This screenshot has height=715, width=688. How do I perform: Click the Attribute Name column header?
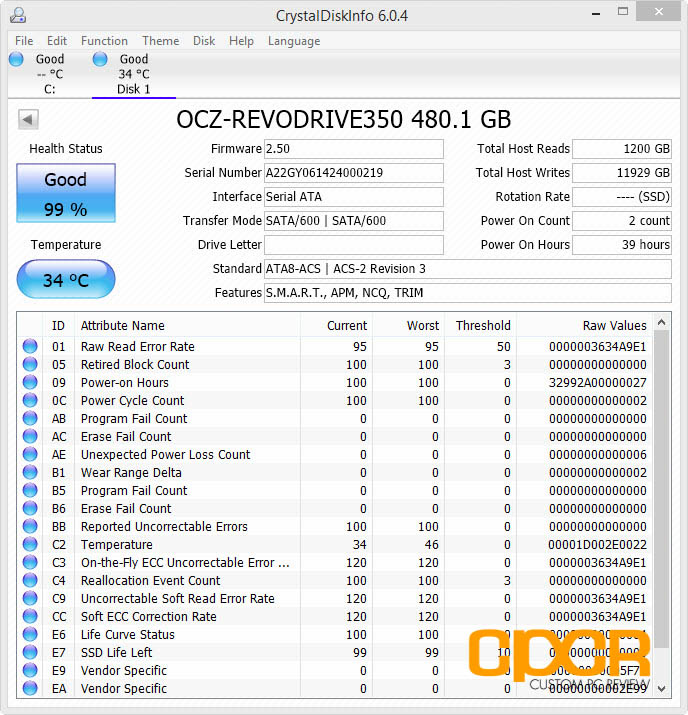click(187, 325)
